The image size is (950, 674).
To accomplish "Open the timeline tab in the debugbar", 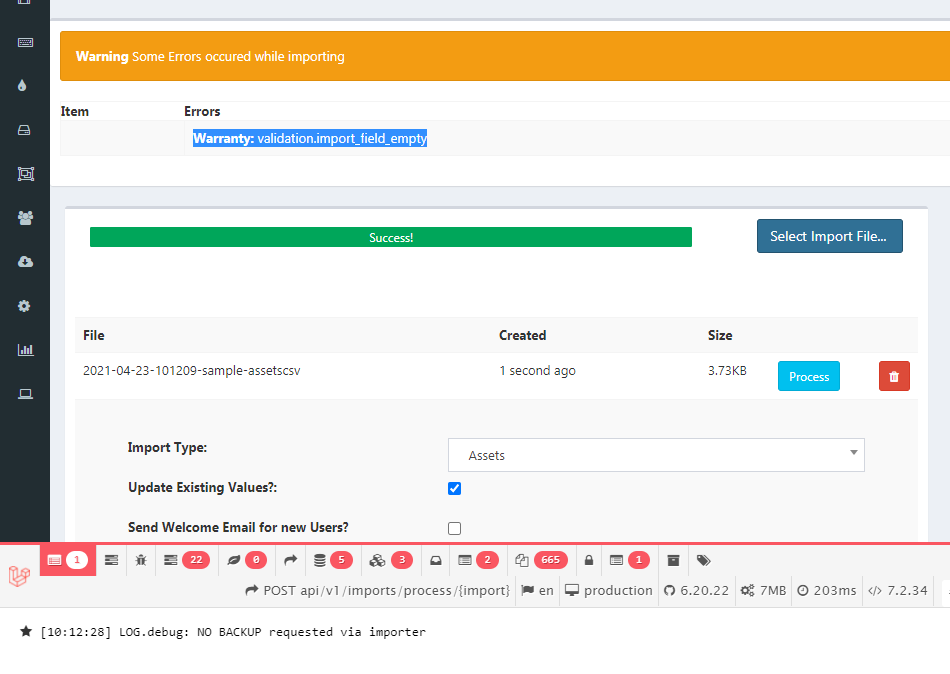I will 113,560.
